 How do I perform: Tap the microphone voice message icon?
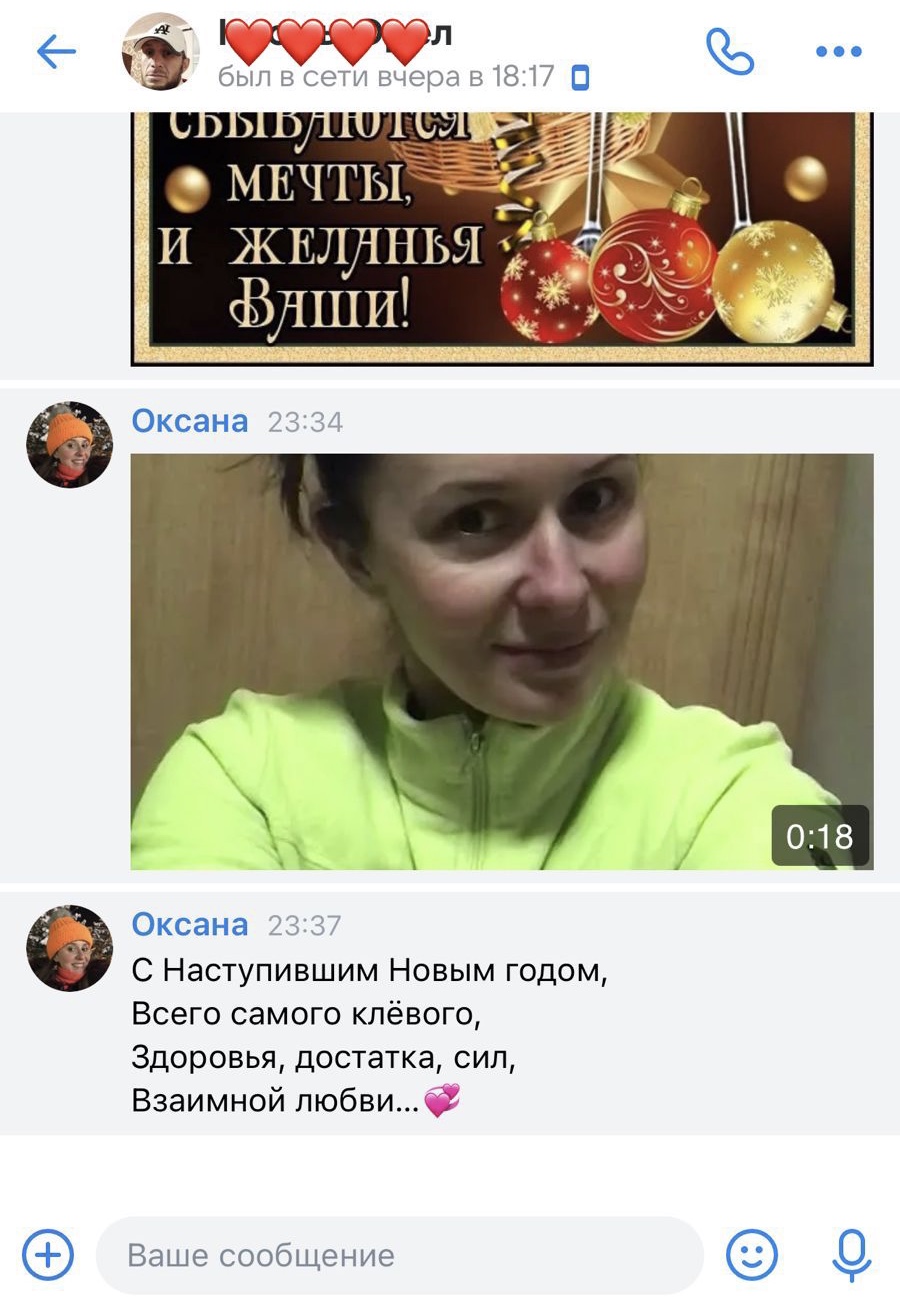[x=852, y=1256]
